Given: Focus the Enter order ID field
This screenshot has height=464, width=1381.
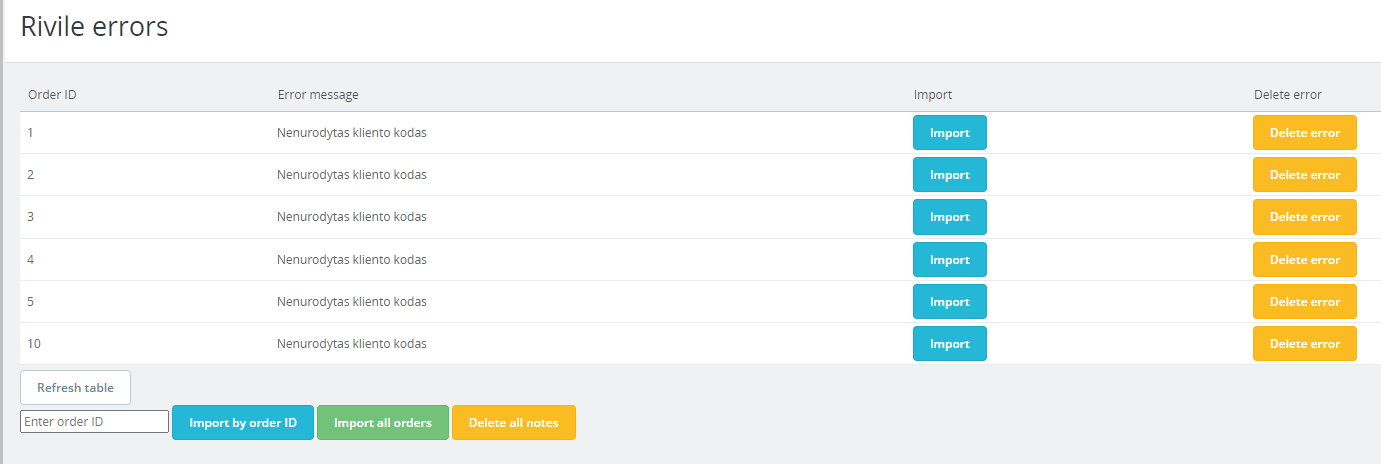Looking at the screenshot, I should 94,422.
